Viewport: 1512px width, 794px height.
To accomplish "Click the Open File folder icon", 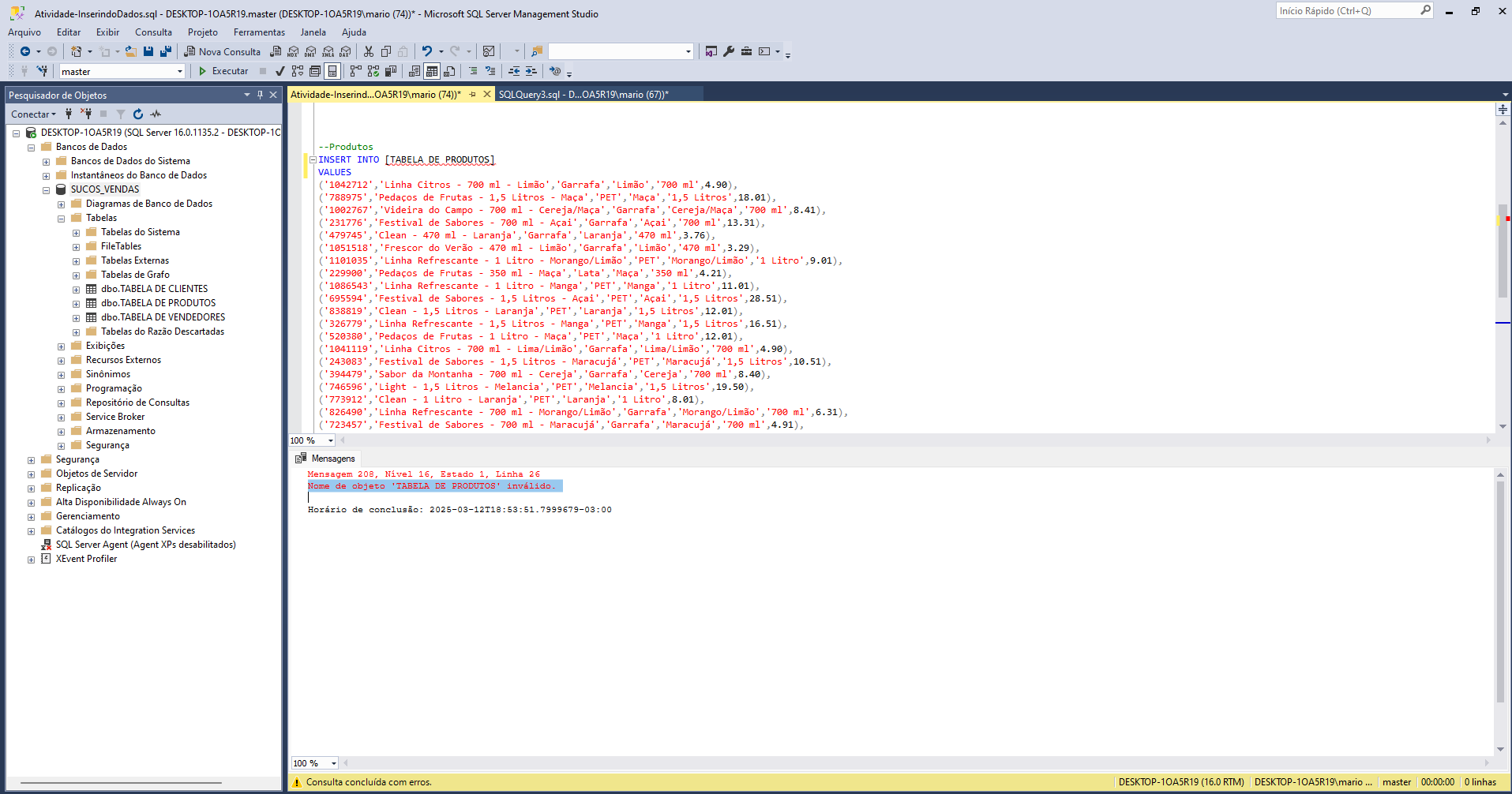I will click(x=131, y=51).
